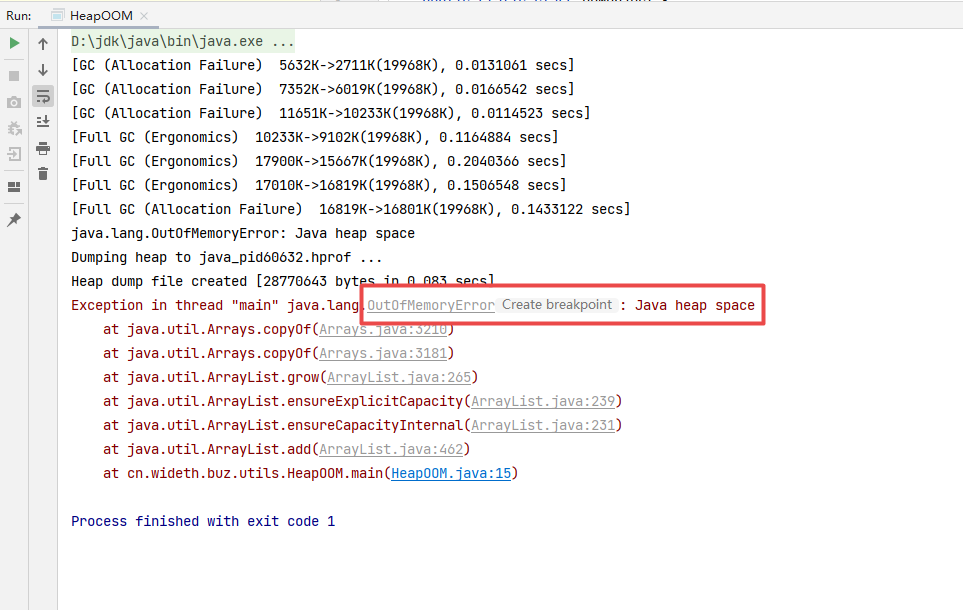
Task: Click the 'Run:' tool window label
Action: pyautogui.click(x=18, y=16)
